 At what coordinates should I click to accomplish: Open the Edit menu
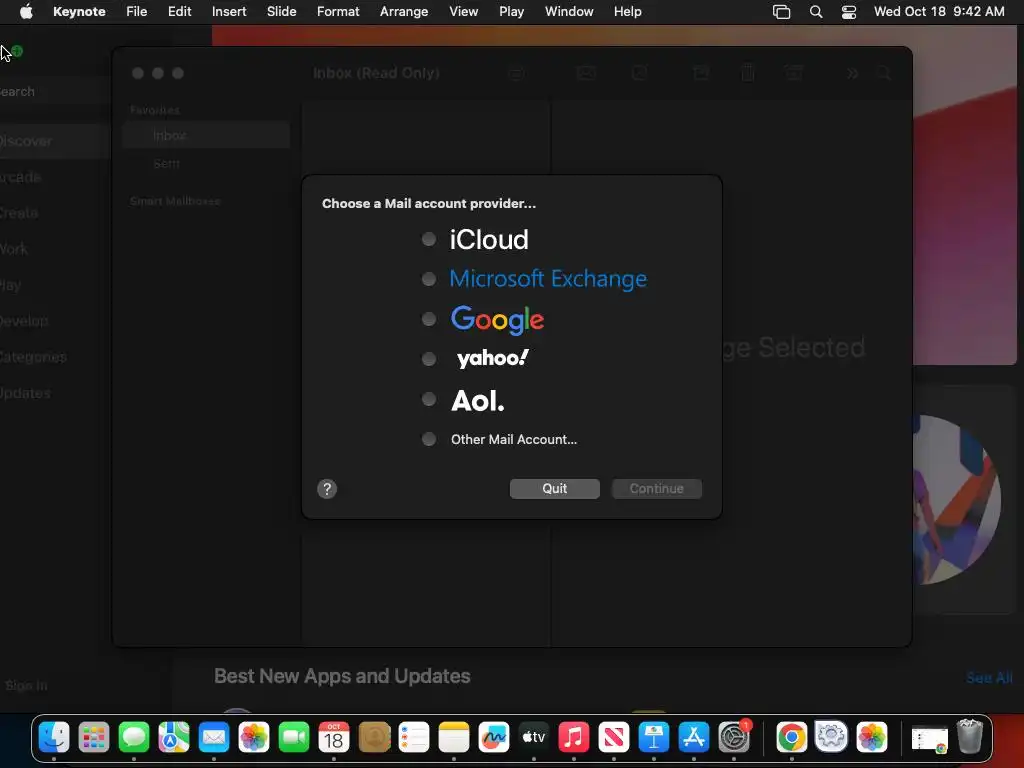(179, 11)
